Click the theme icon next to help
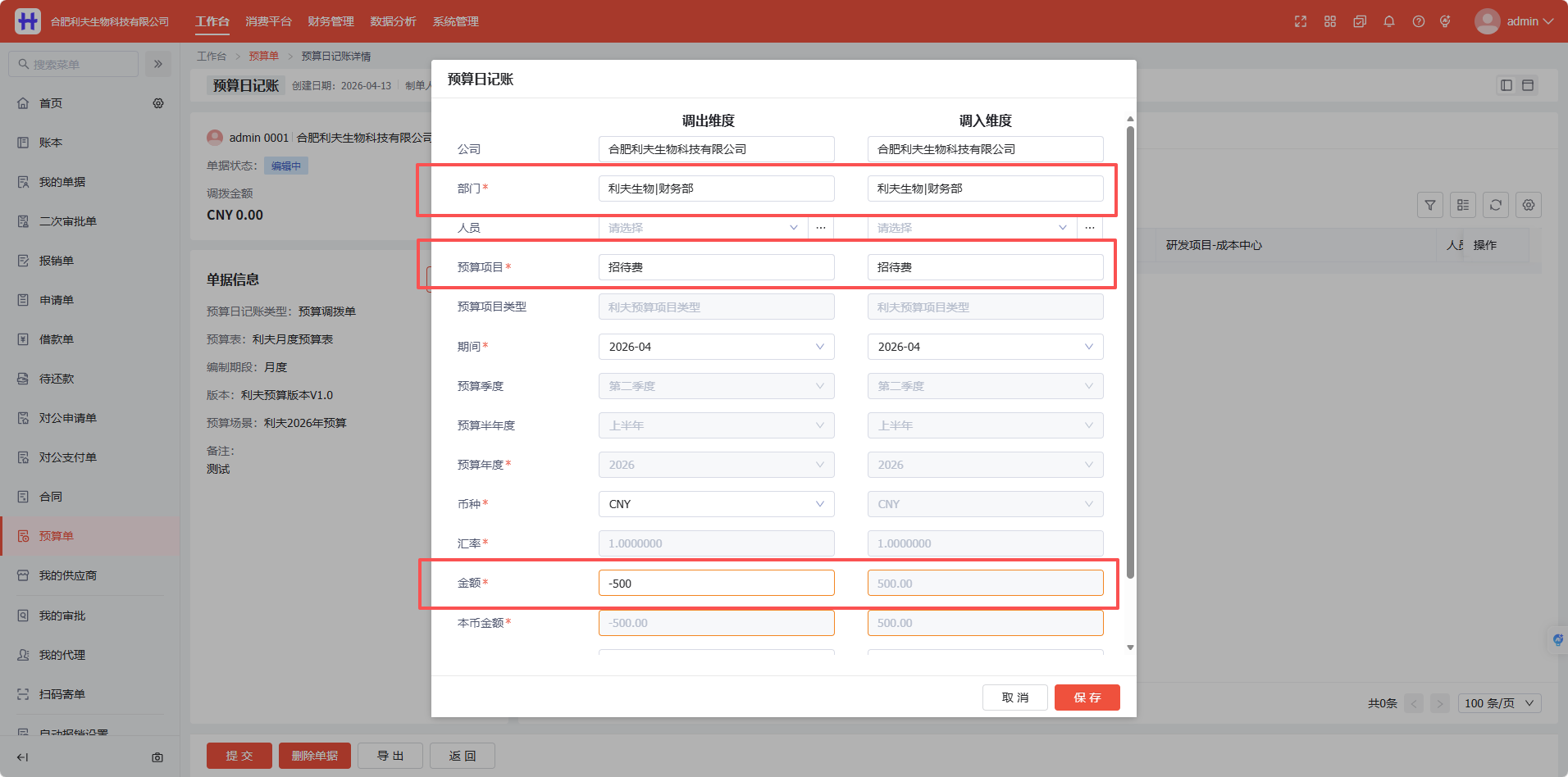Image resolution: width=1568 pixels, height=777 pixels. 1445,21
